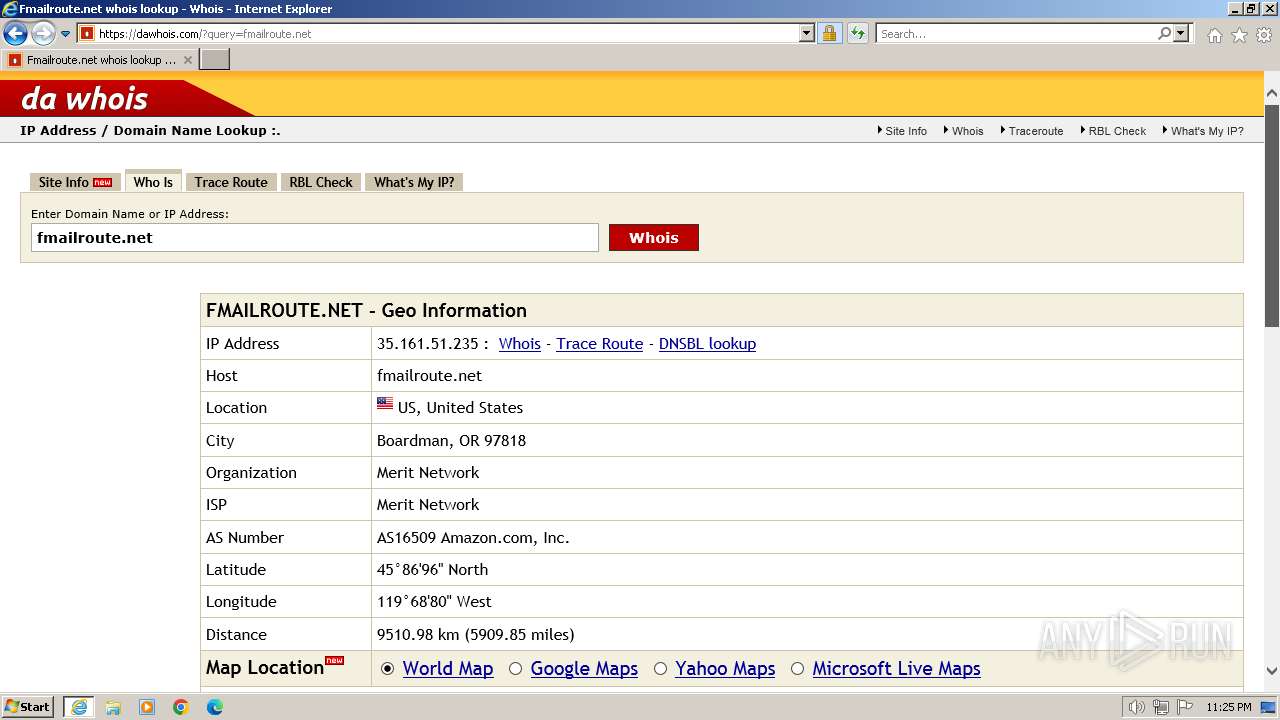
Task: Switch to the Who Is tab
Action: pos(153,182)
